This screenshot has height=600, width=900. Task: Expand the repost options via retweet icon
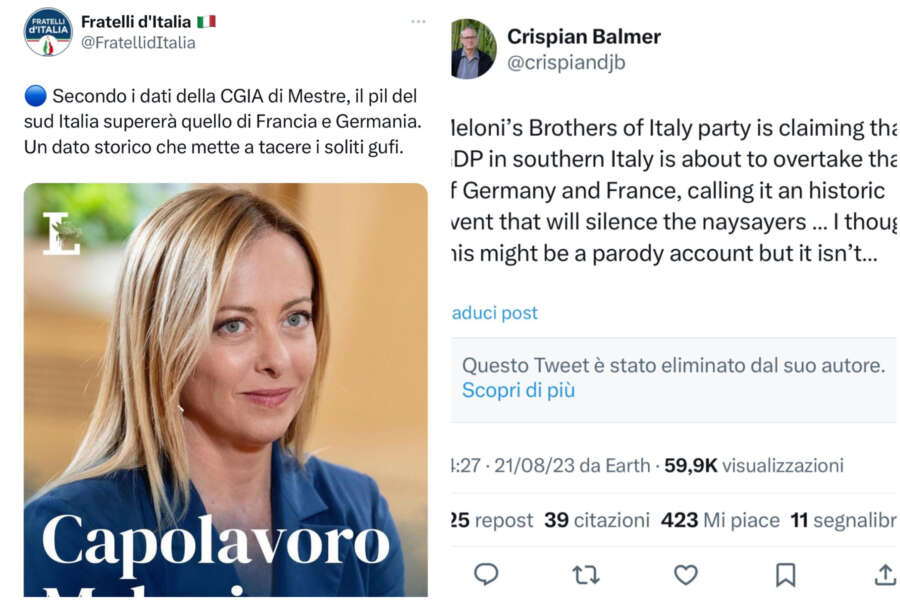coord(585,574)
